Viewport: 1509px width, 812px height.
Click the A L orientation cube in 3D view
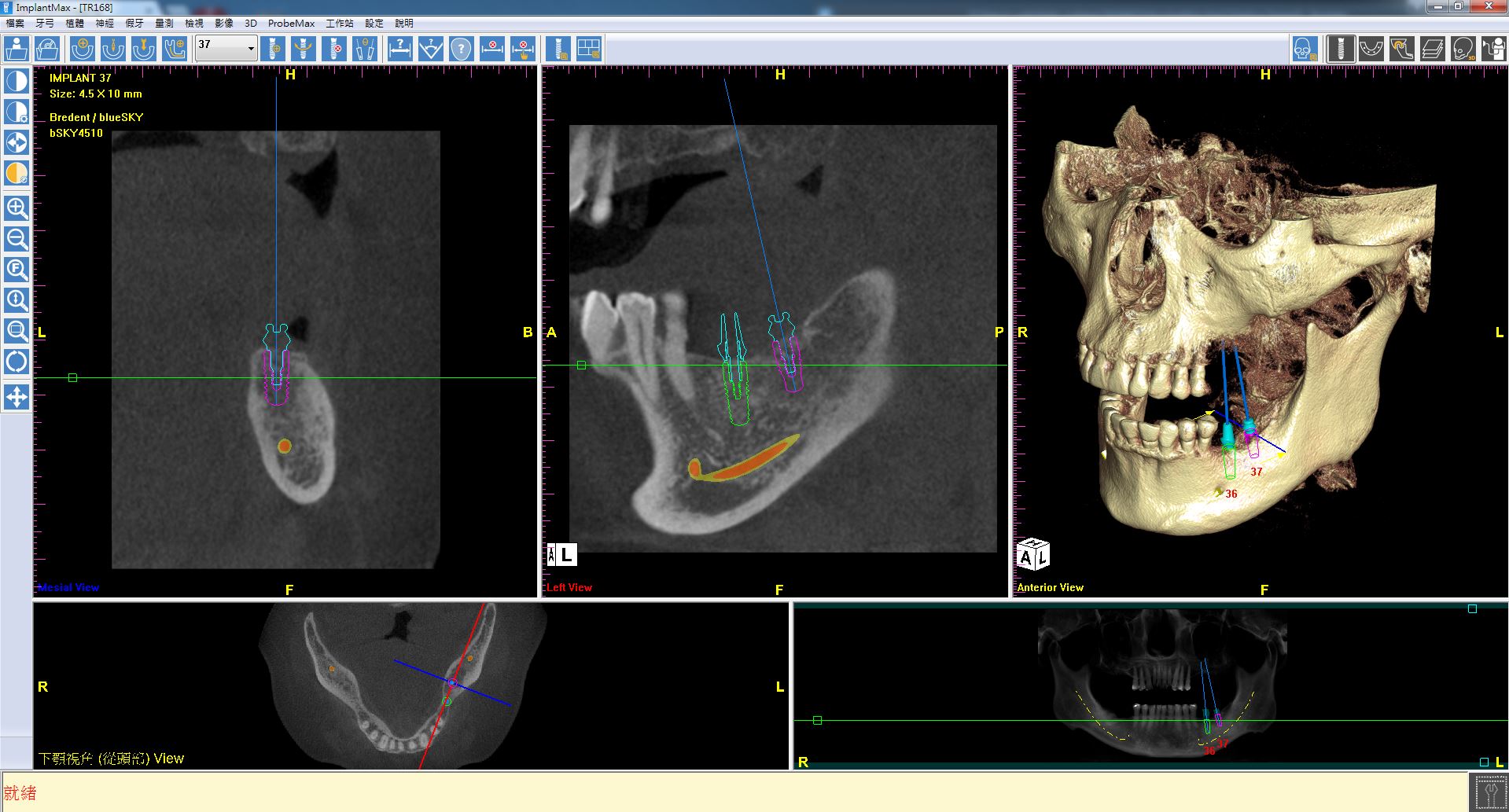tap(1032, 555)
